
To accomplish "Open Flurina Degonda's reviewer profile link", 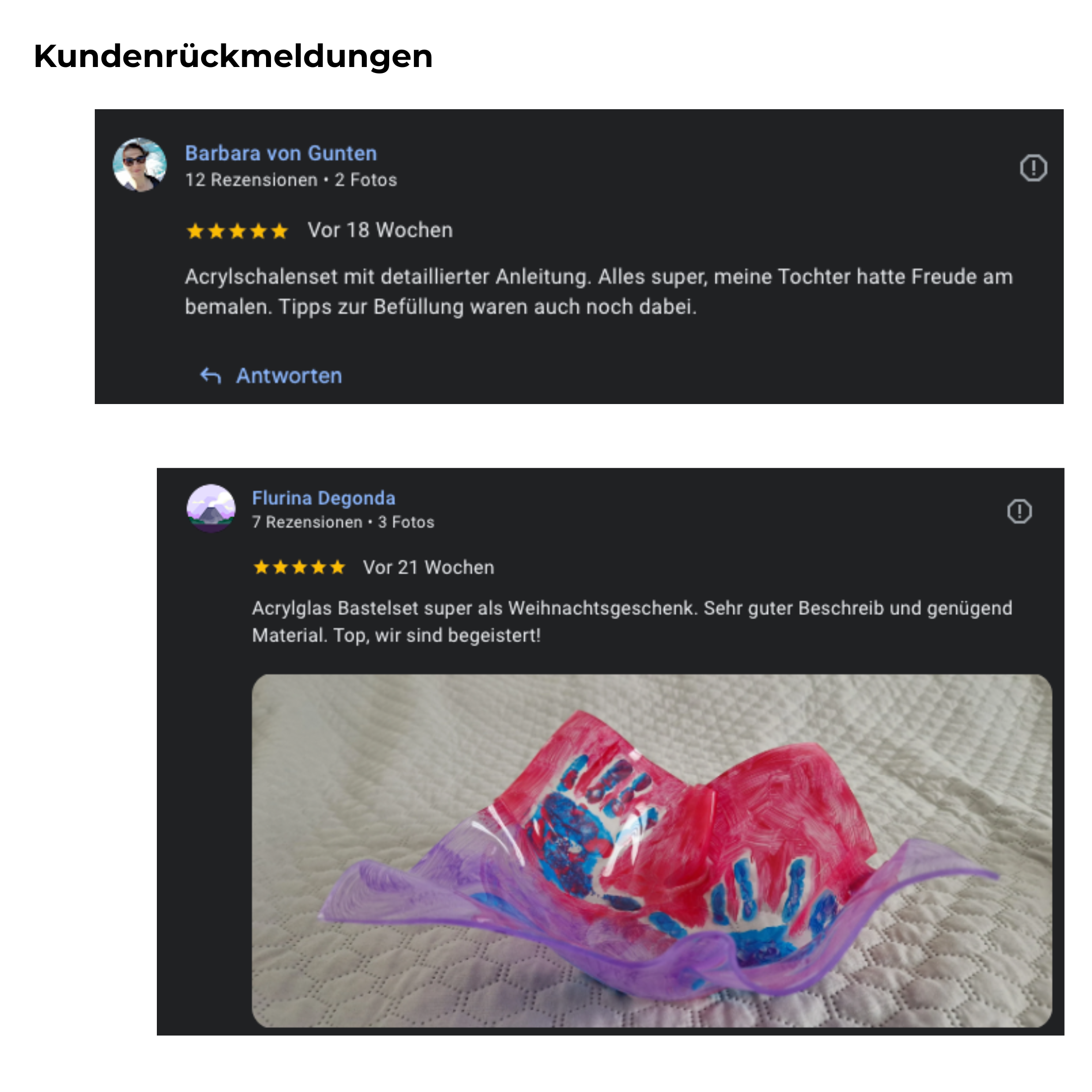I will point(323,498).
